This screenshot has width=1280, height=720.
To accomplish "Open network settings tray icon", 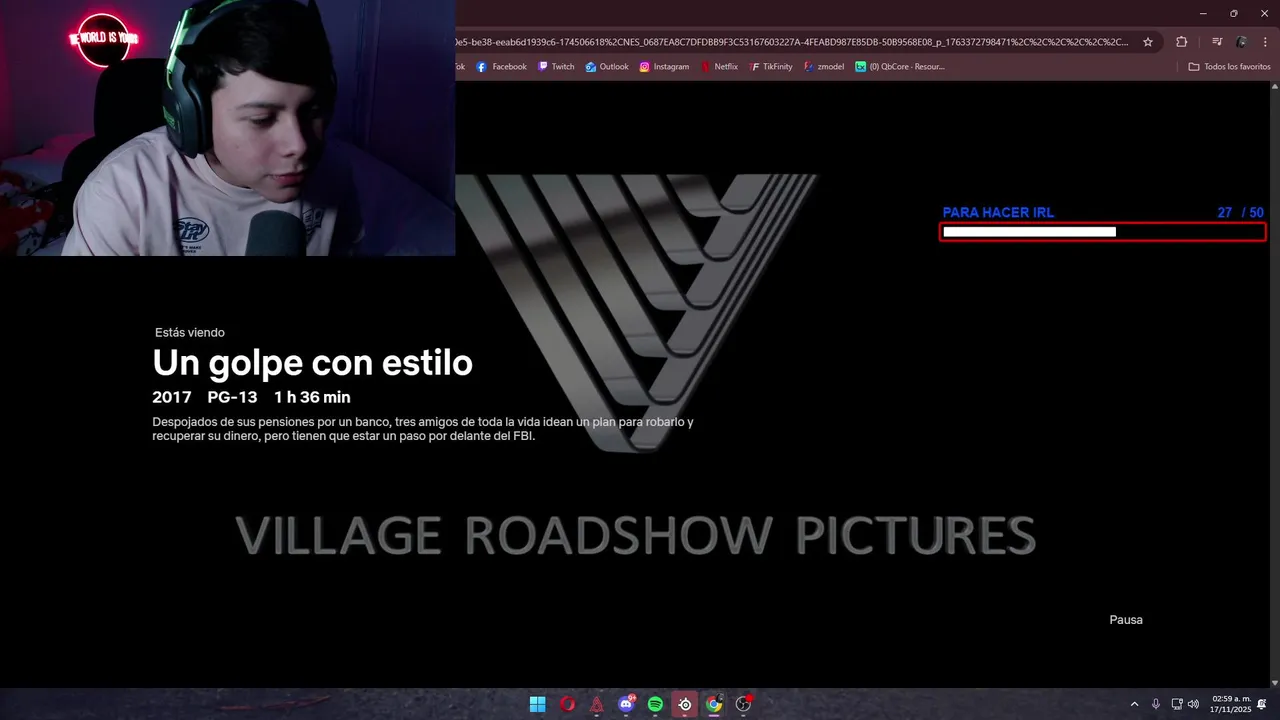I will 1177,704.
